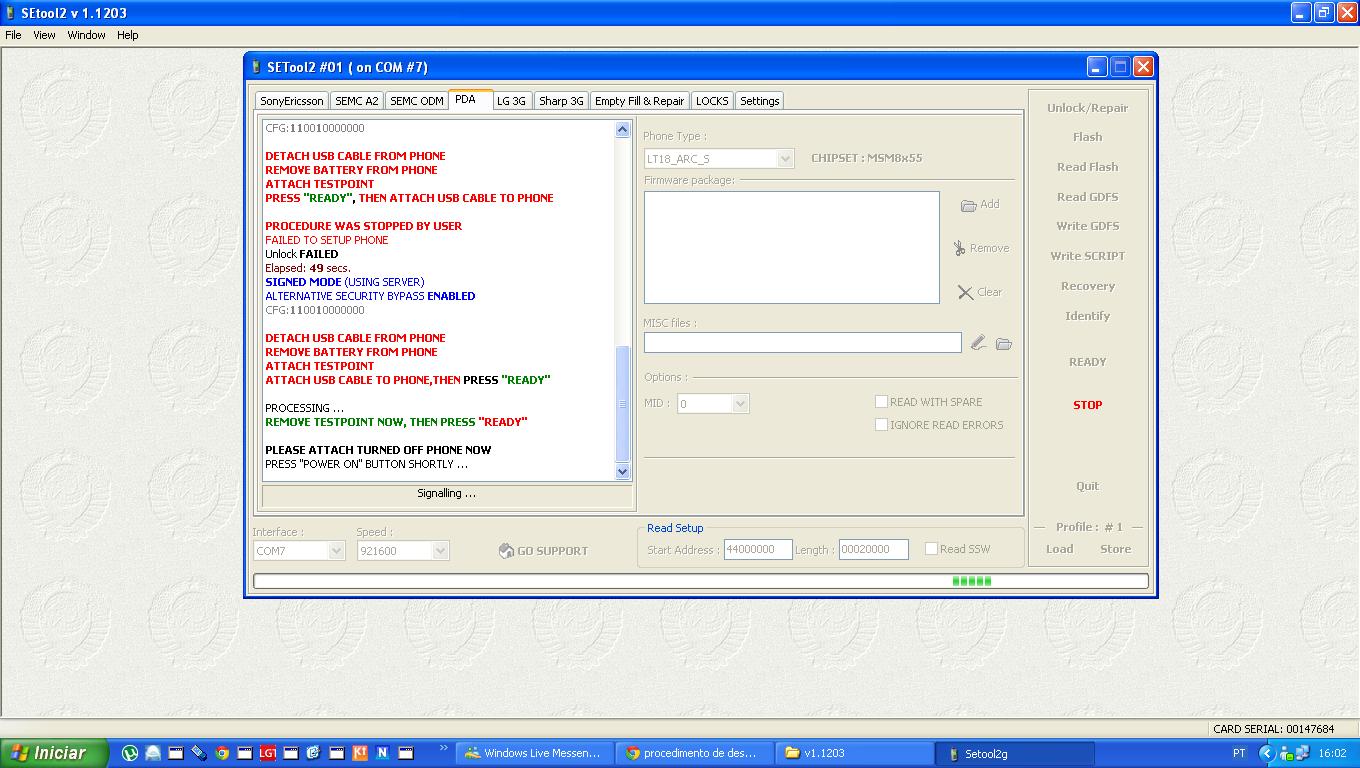Screen dimensions: 1360x768
Task: Open the phone cable quick launch icon
Action: [198, 753]
